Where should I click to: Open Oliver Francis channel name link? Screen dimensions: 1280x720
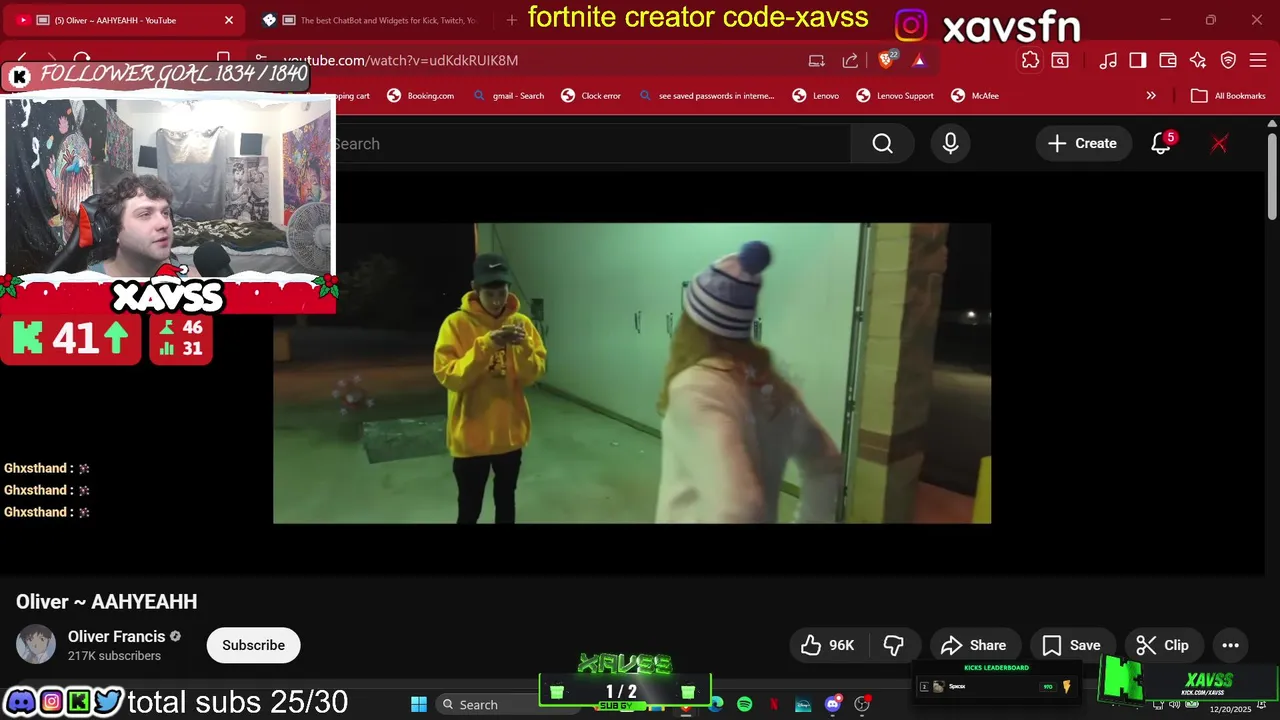(116, 636)
